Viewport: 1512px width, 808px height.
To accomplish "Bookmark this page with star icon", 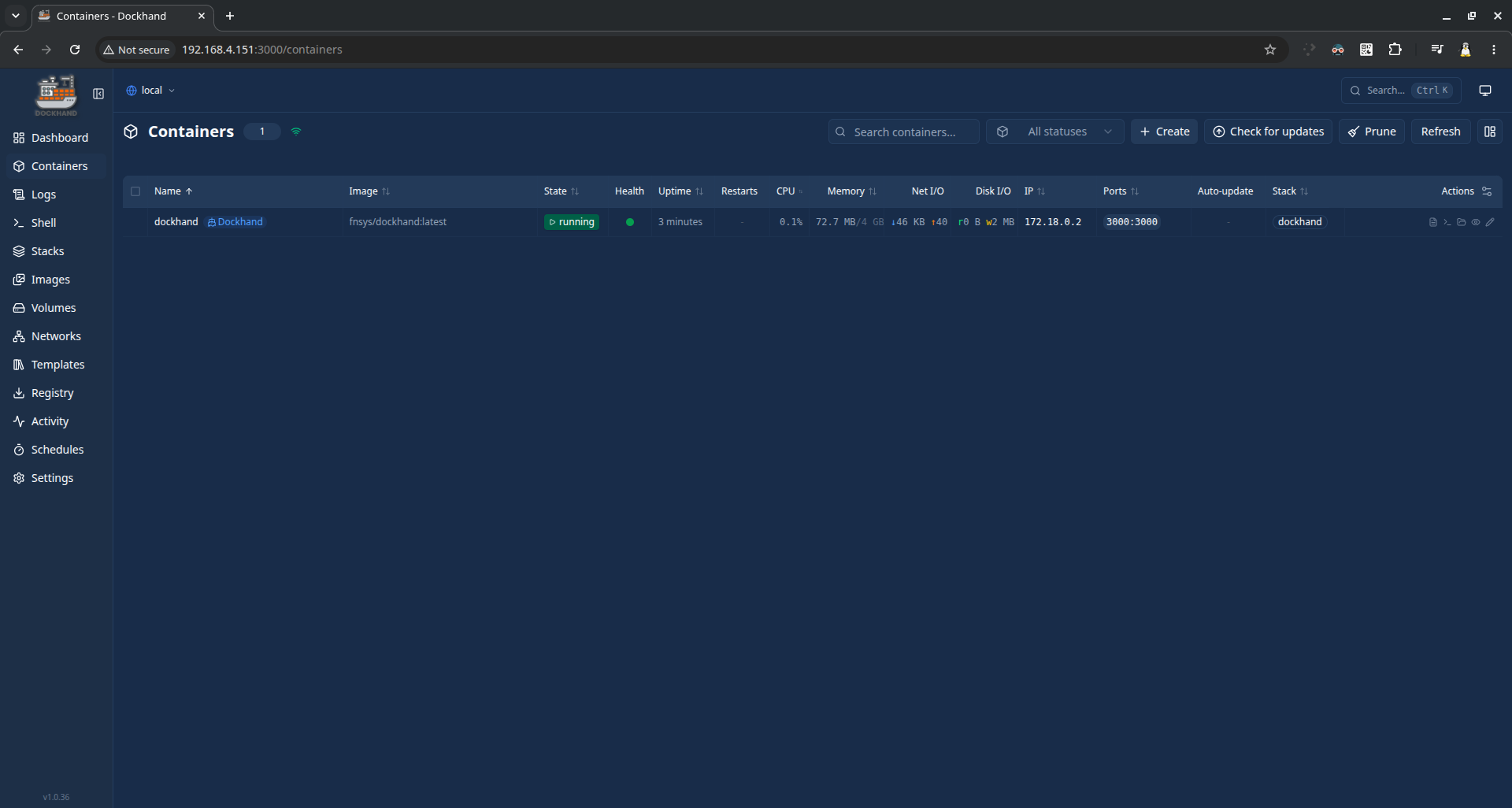I will [1270, 50].
